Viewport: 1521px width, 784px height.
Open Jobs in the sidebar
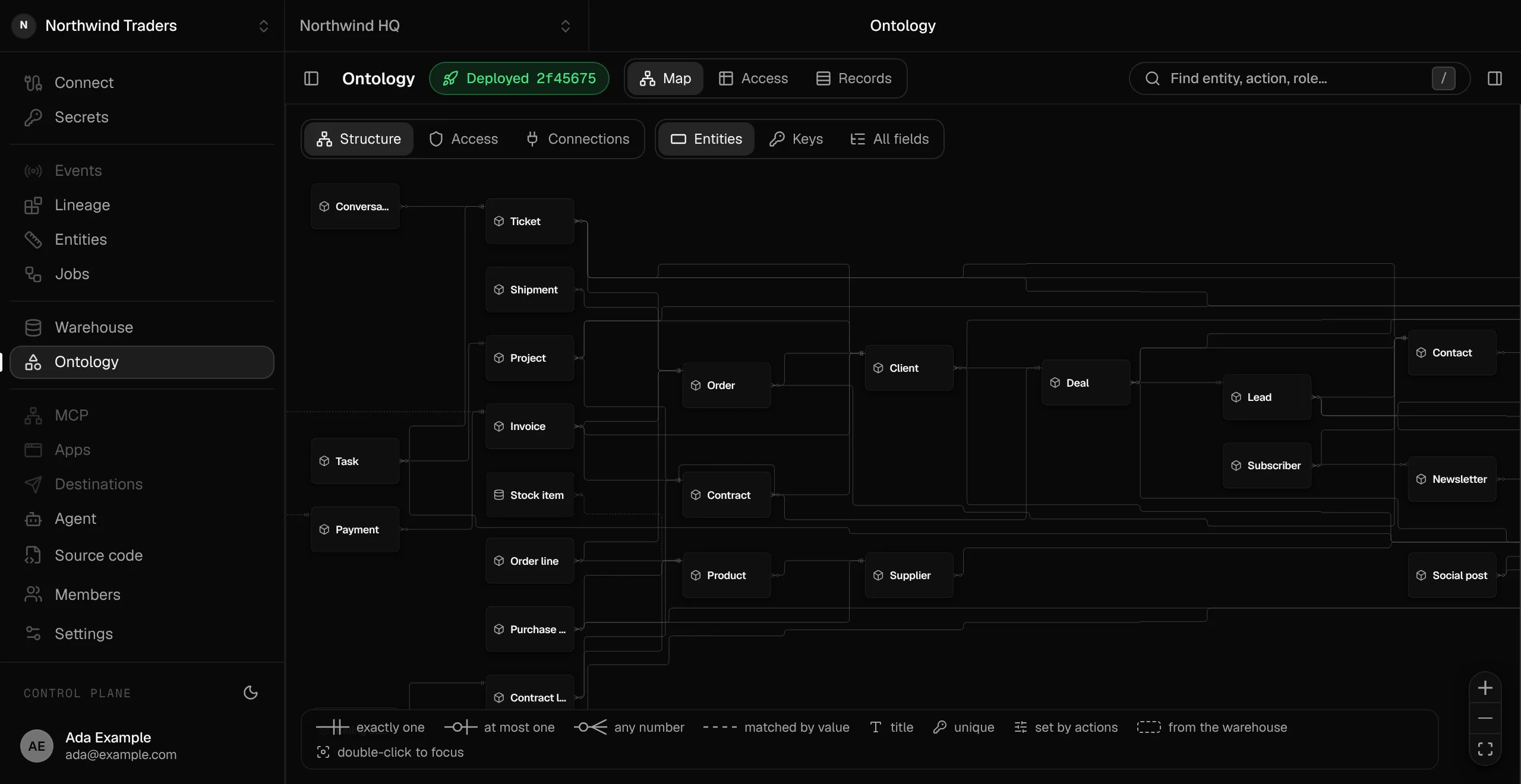click(142, 274)
